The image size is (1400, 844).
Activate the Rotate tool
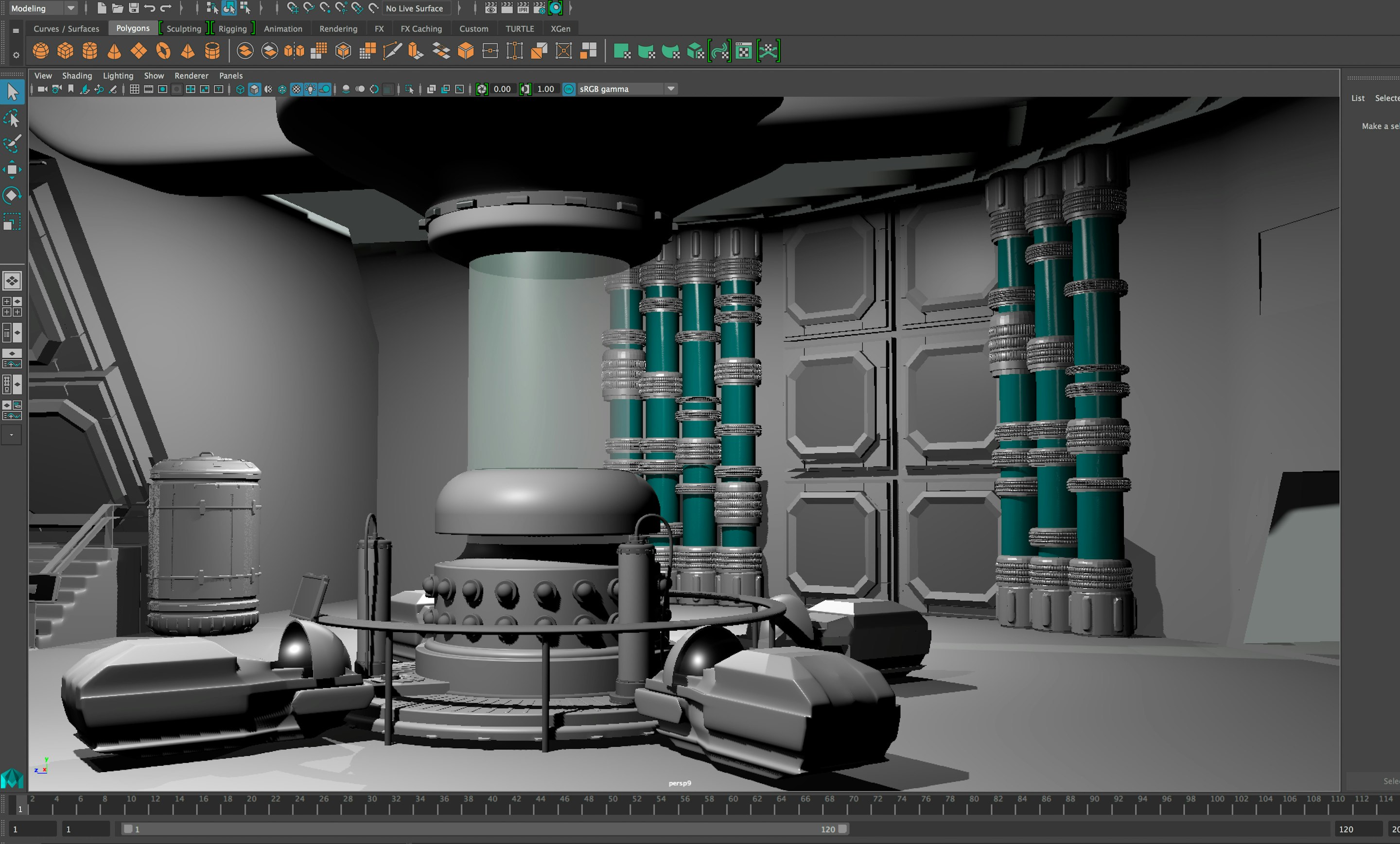pos(13,195)
